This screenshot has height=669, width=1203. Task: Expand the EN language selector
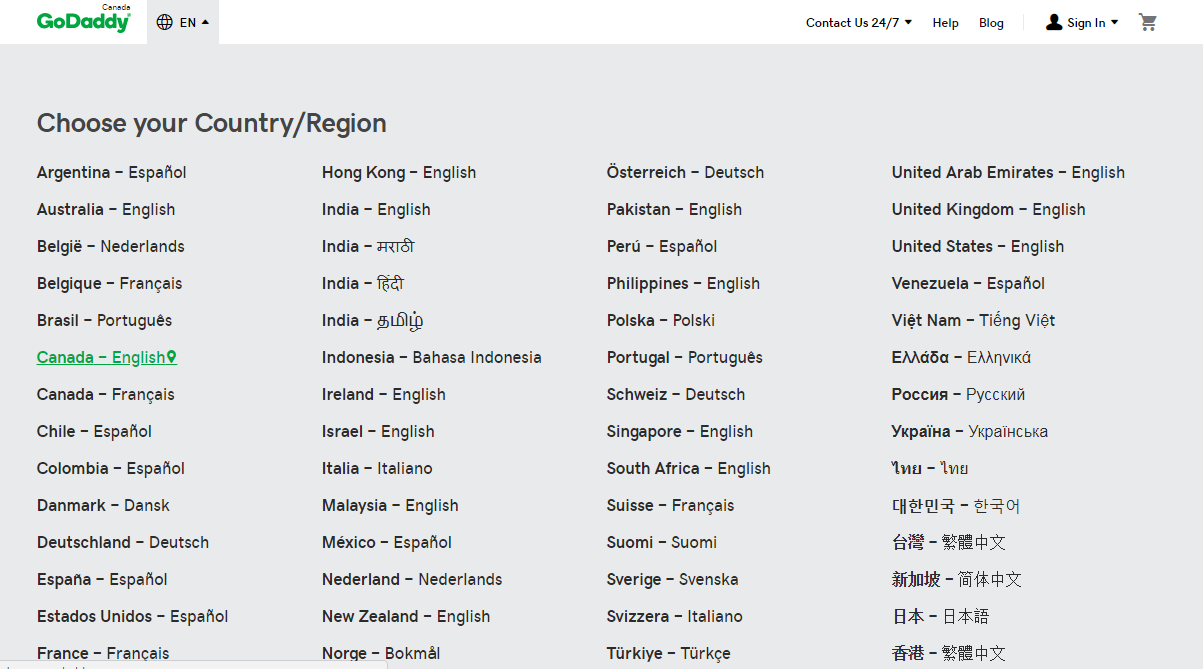point(183,22)
